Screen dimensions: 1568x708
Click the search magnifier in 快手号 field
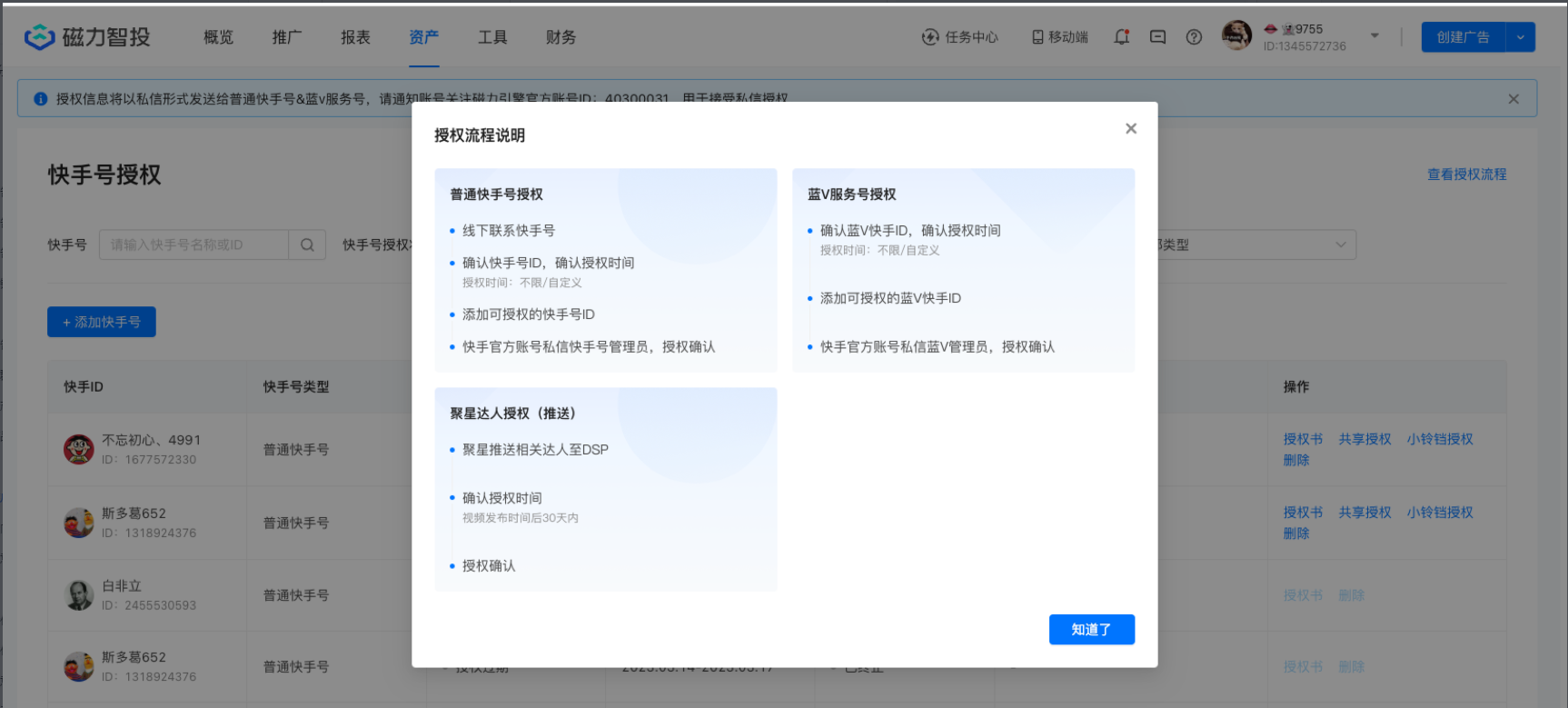pos(307,244)
